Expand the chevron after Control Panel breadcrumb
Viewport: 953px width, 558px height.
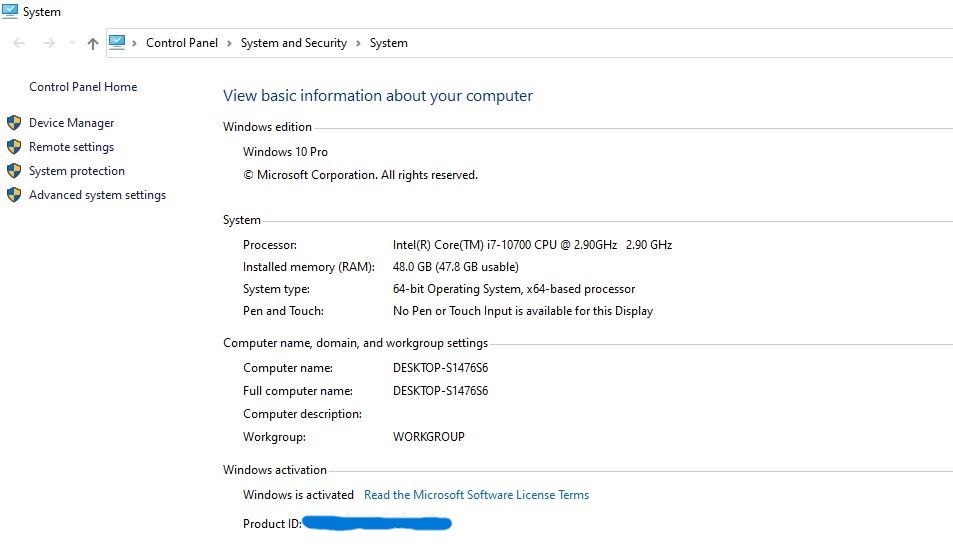229,43
